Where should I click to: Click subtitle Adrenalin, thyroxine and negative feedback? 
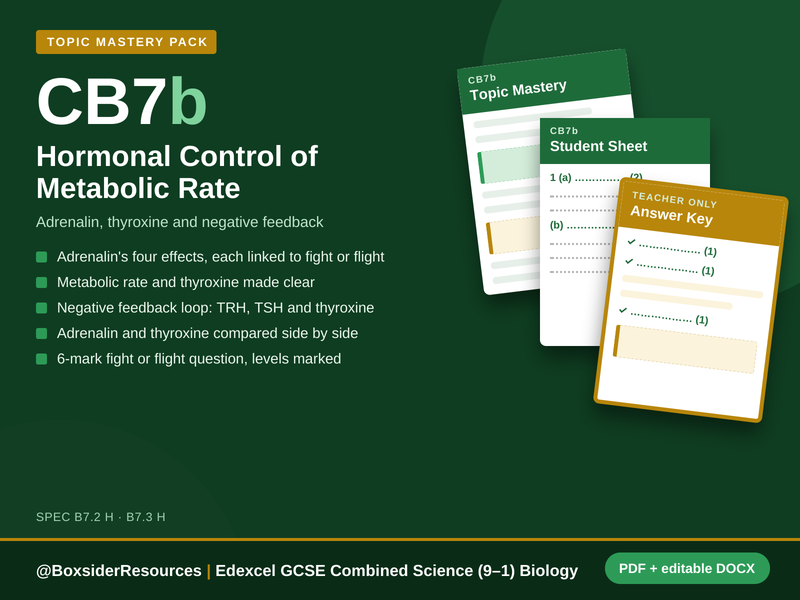(180, 222)
